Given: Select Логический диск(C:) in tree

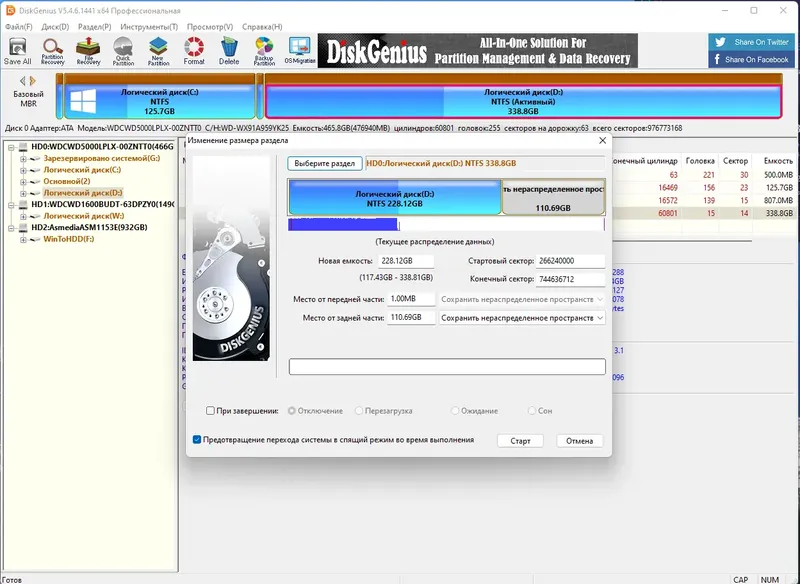Looking at the screenshot, I should [82, 170].
